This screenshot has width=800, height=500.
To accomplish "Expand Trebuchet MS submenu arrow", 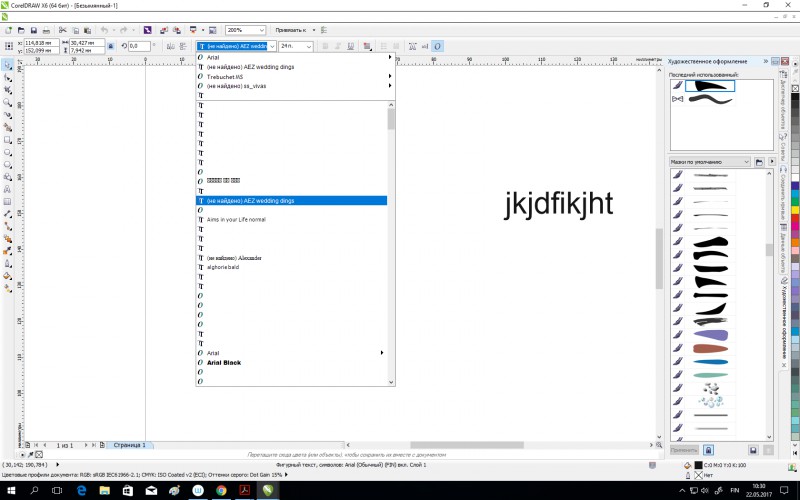I will click(x=390, y=76).
